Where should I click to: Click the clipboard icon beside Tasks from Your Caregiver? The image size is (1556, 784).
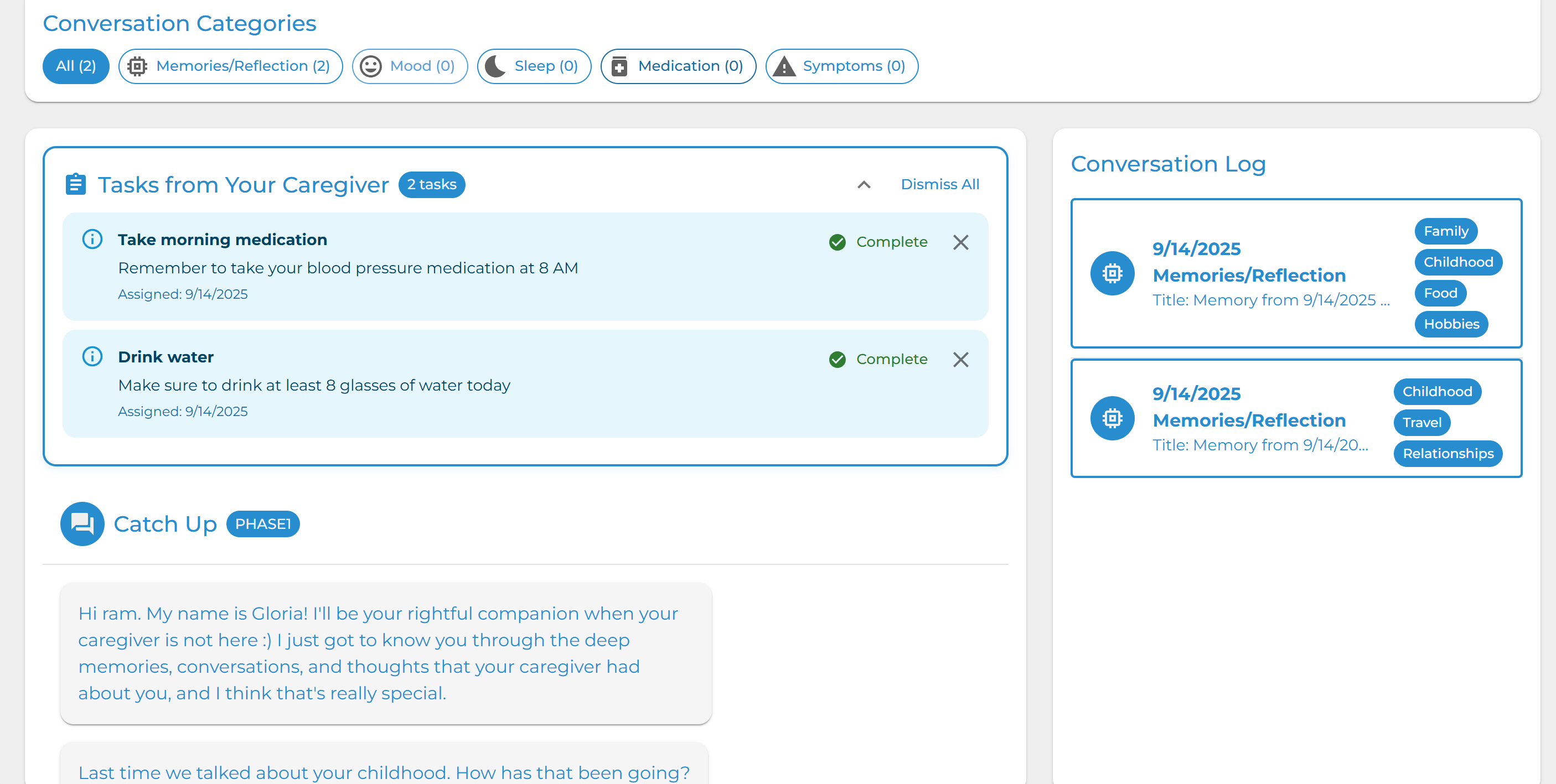(x=75, y=184)
